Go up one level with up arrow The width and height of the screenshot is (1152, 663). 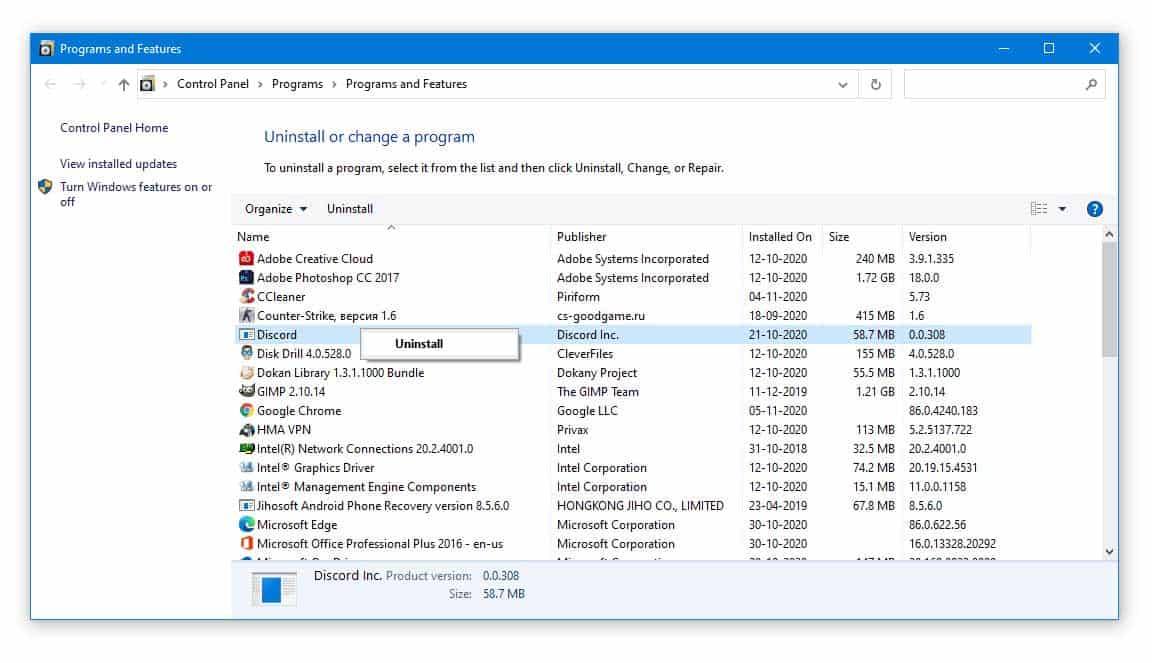(123, 85)
